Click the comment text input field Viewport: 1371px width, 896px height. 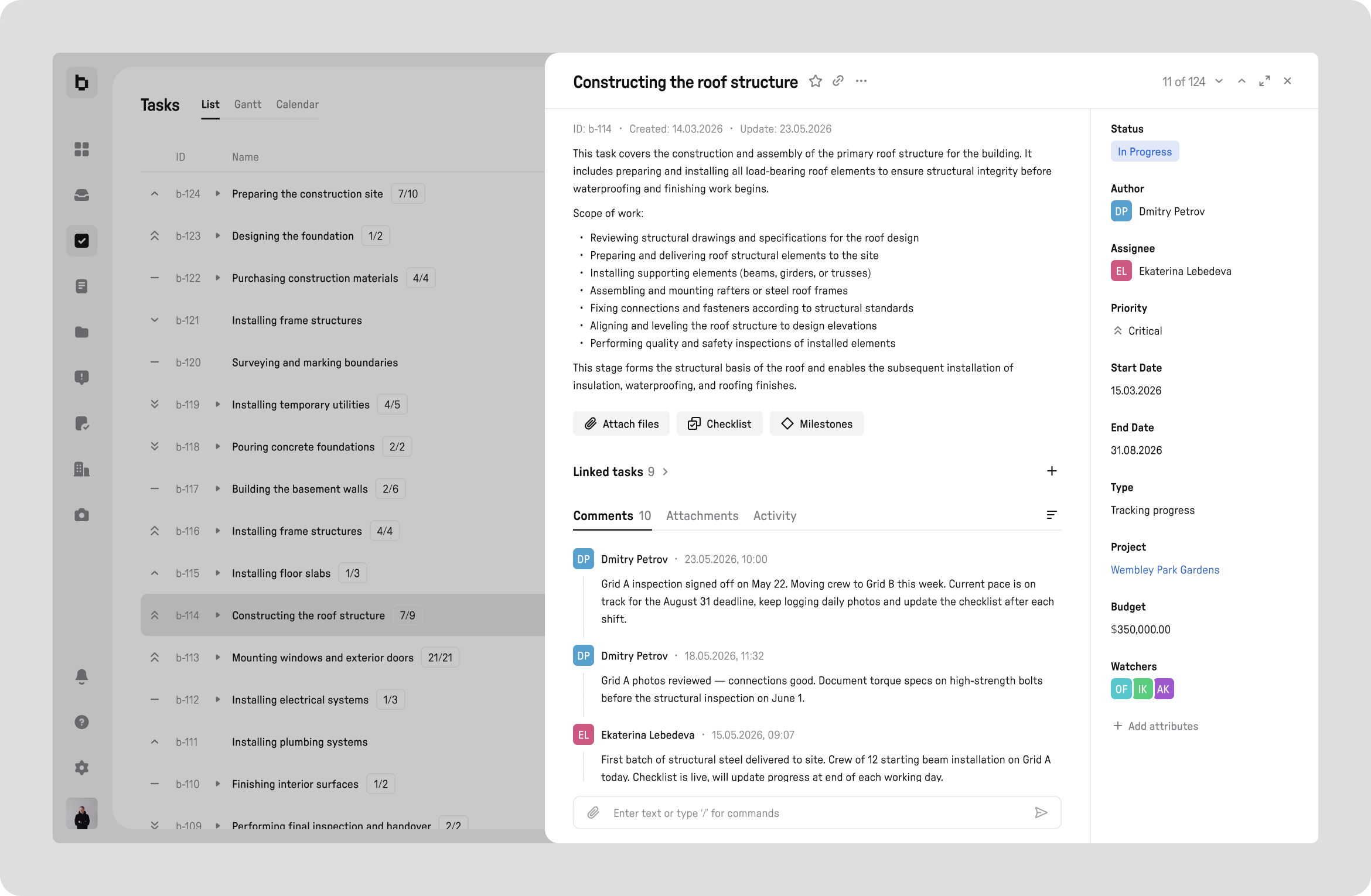pyautogui.click(x=817, y=813)
